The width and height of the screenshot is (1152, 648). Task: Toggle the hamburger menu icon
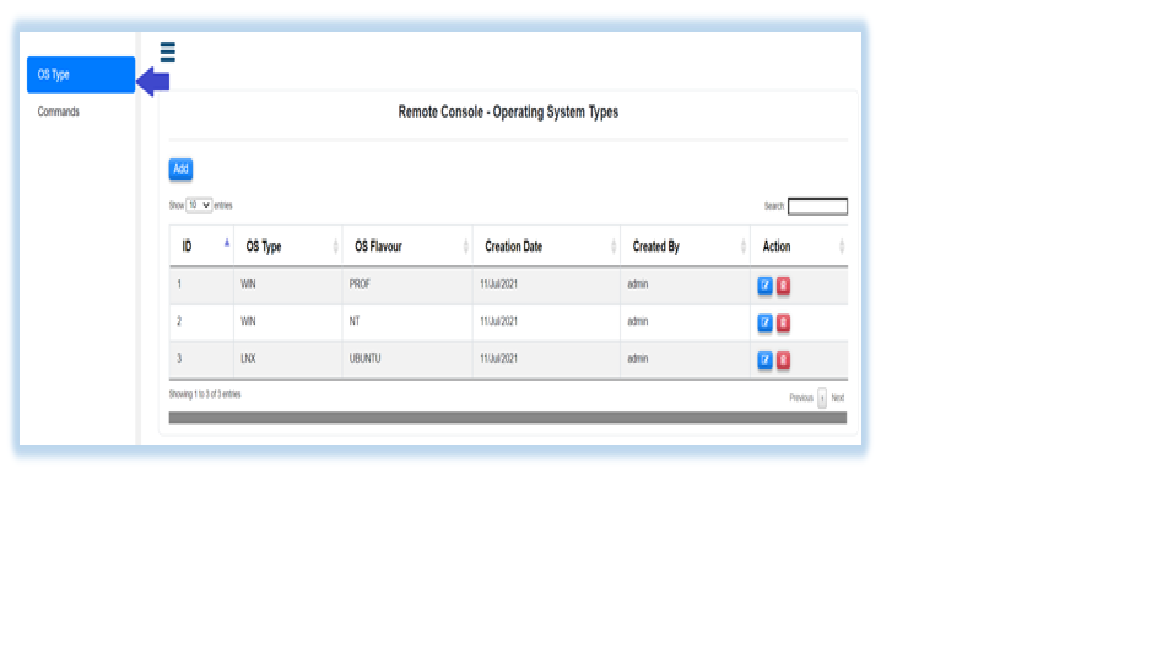pos(168,52)
